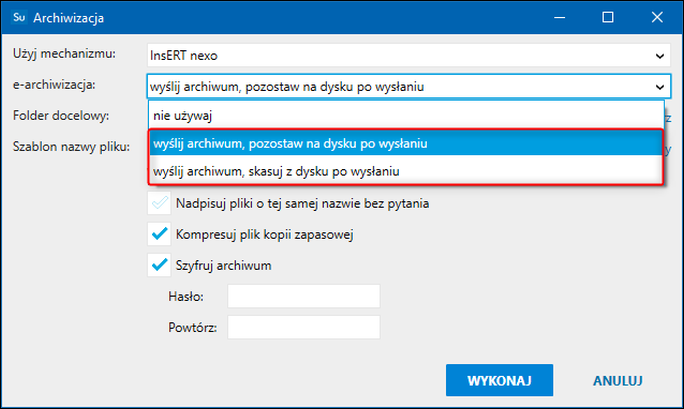Disable the 'Szyfruj archiwum' checkbox
684x409 pixels.
pyautogui.click(x=159, y=265)
